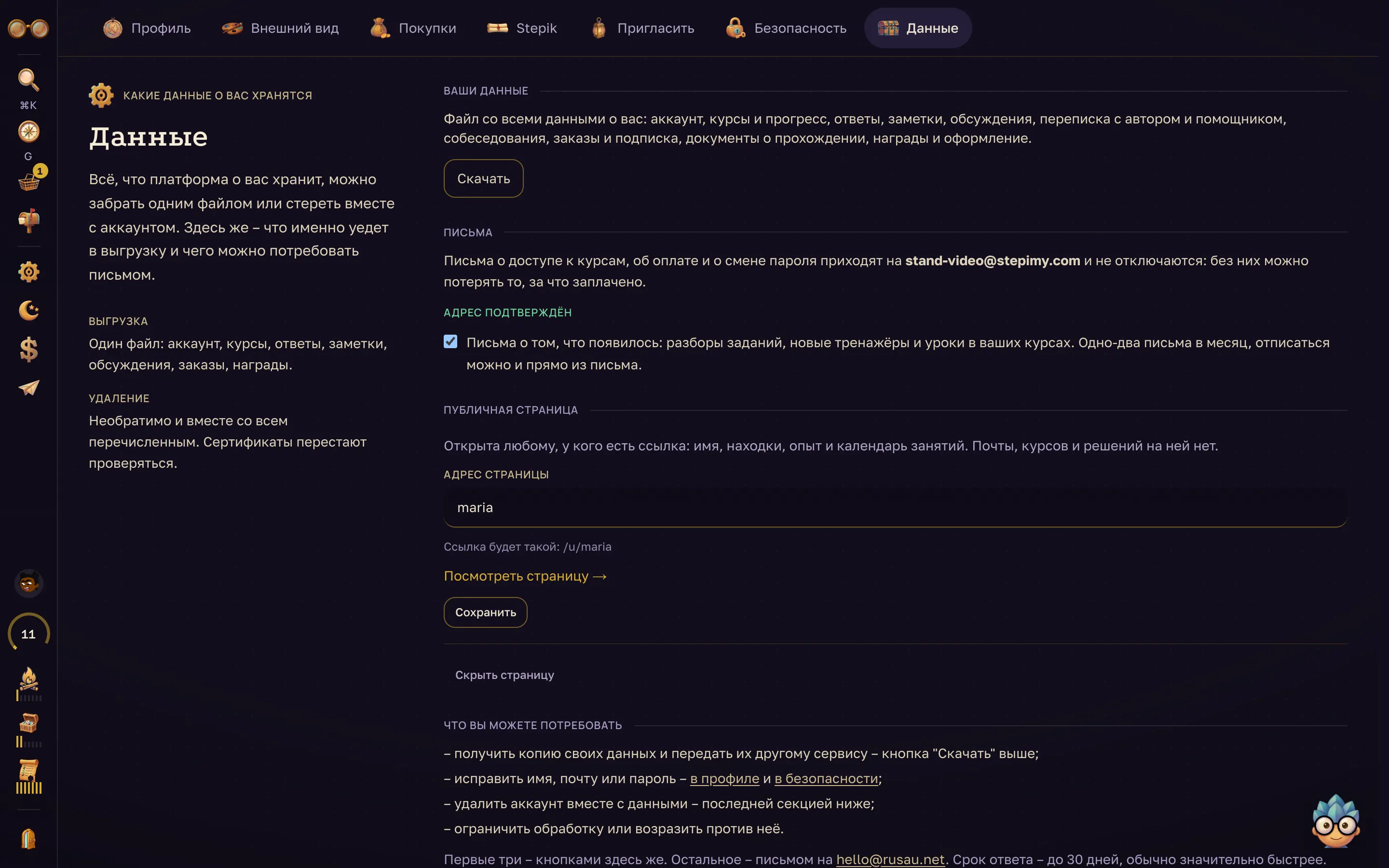Uncheck the course updates newsletter checkbox
The height and width of the screenshot is (868, 1389).
point(450,342)
